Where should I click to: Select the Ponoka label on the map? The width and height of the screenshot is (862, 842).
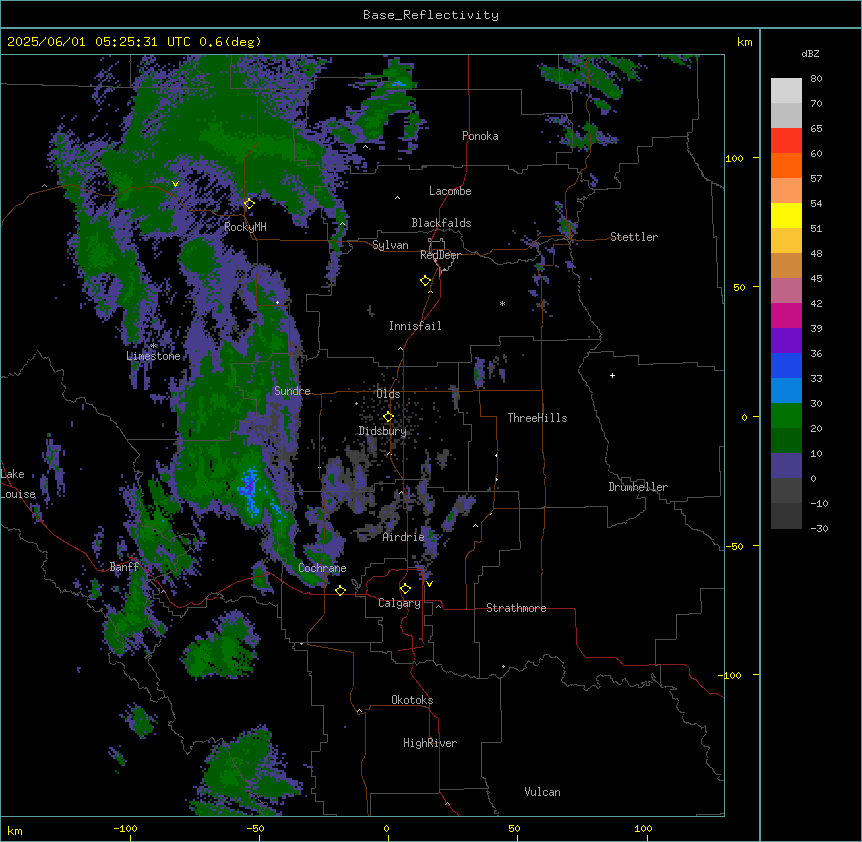coord(480,136)
